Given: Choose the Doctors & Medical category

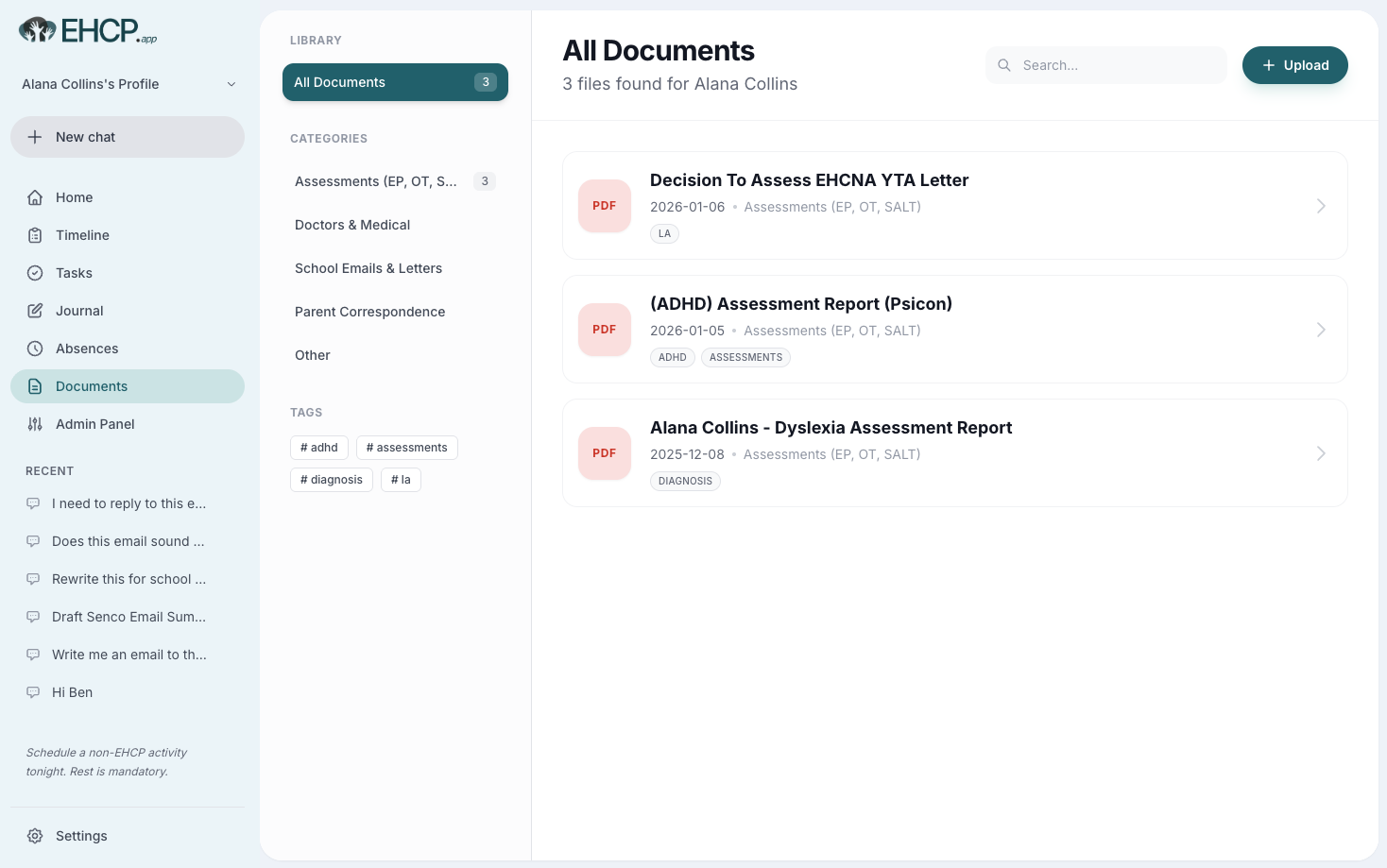Looking at the screenshot, I should point(395,225).
